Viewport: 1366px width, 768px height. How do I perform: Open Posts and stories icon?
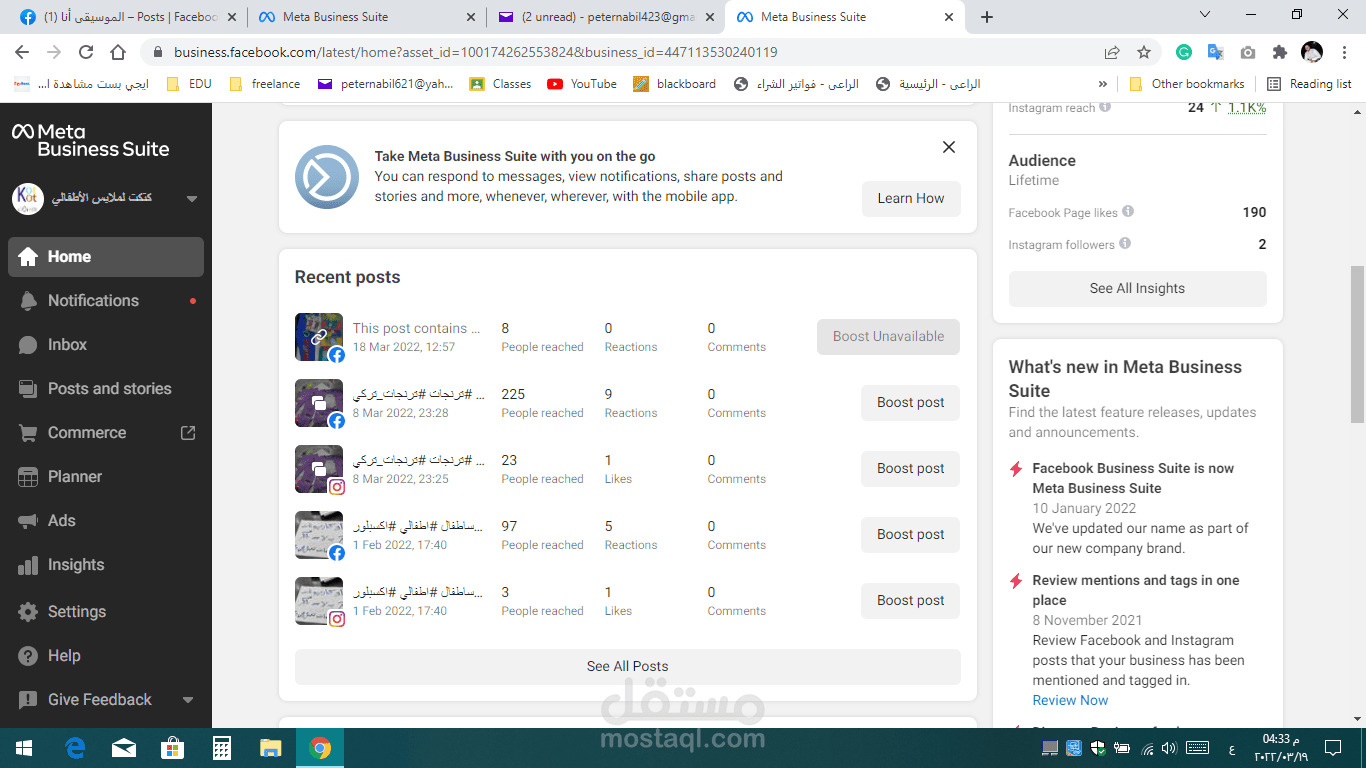click(x=28, y=389)
